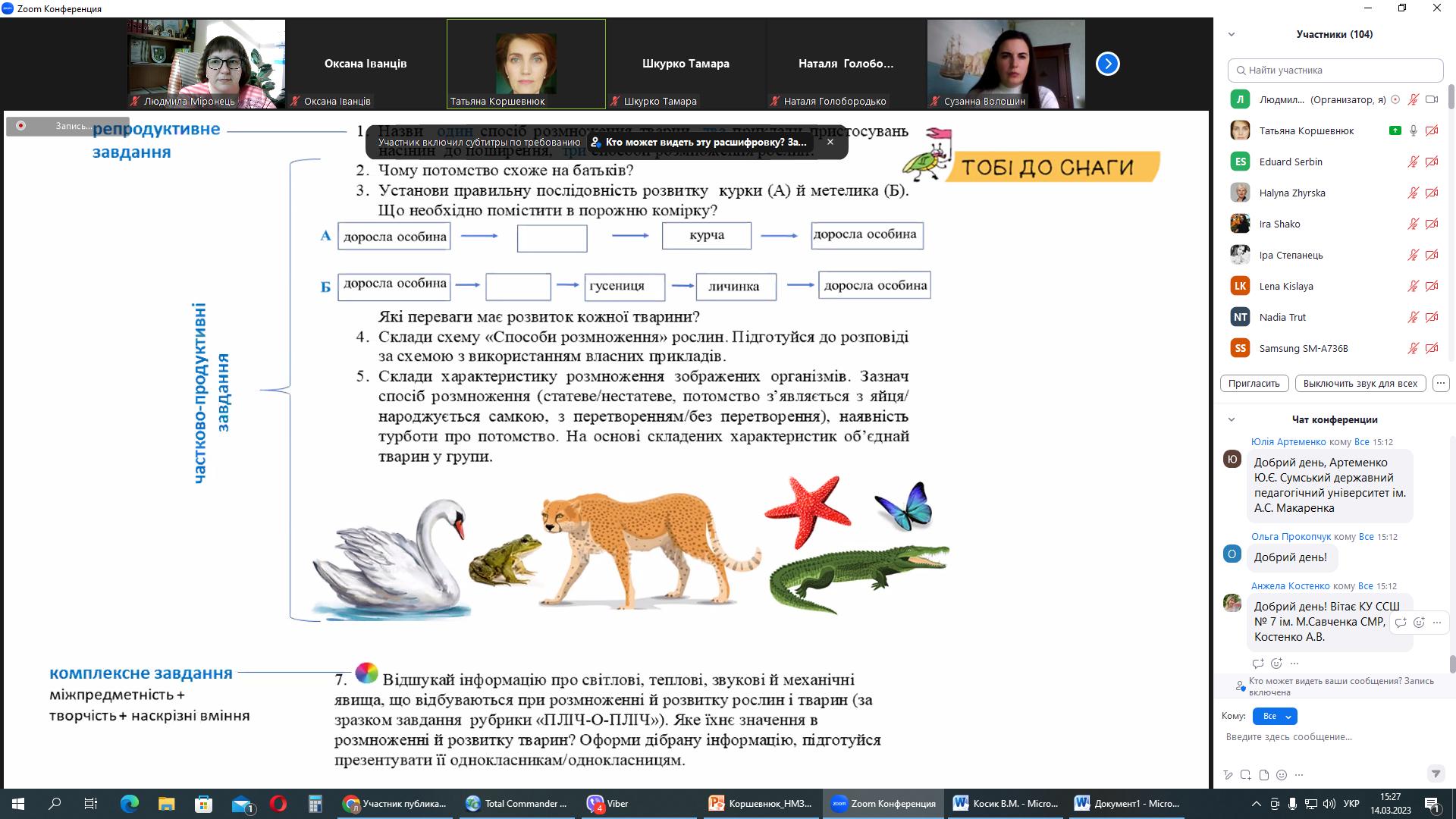Click the screen-share indicator for Татьяна Коршевнюк
The width and height of the screenshot is (1456, 819).
(1395, 130)
